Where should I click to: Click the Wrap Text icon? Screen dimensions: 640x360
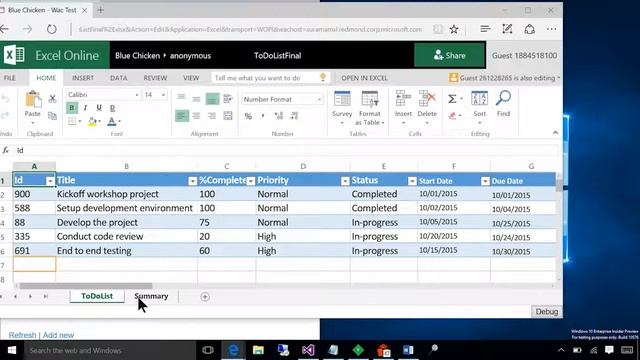pos(228,98)
